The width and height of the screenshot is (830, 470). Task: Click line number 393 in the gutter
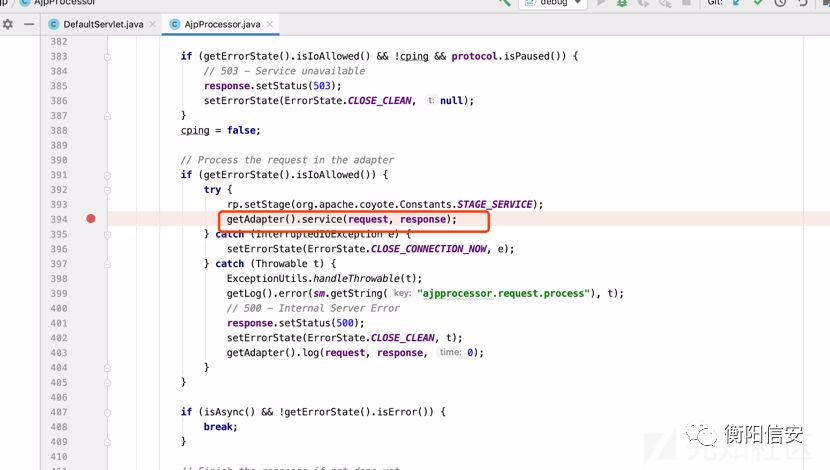(x=59, y=204)
